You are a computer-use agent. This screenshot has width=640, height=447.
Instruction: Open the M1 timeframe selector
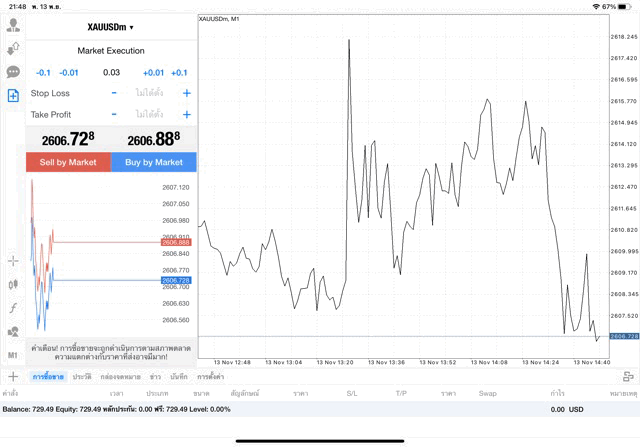coord(13,355)
